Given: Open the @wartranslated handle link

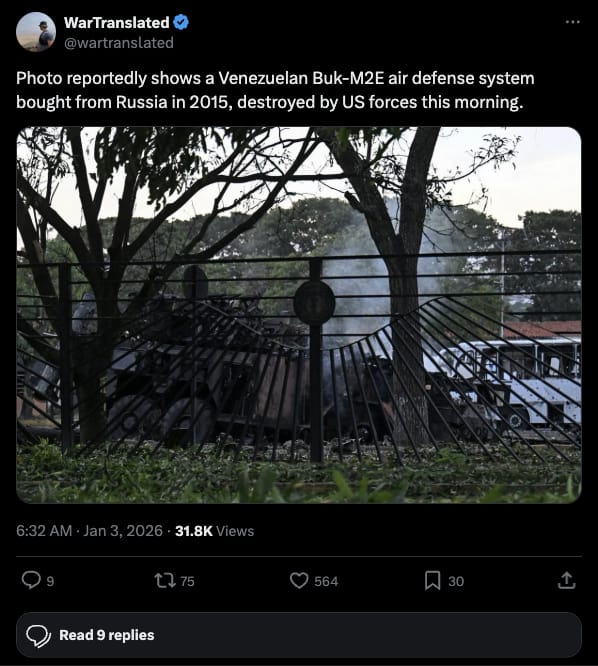Looking at the screenshot, I should click(x=118, y=43).
